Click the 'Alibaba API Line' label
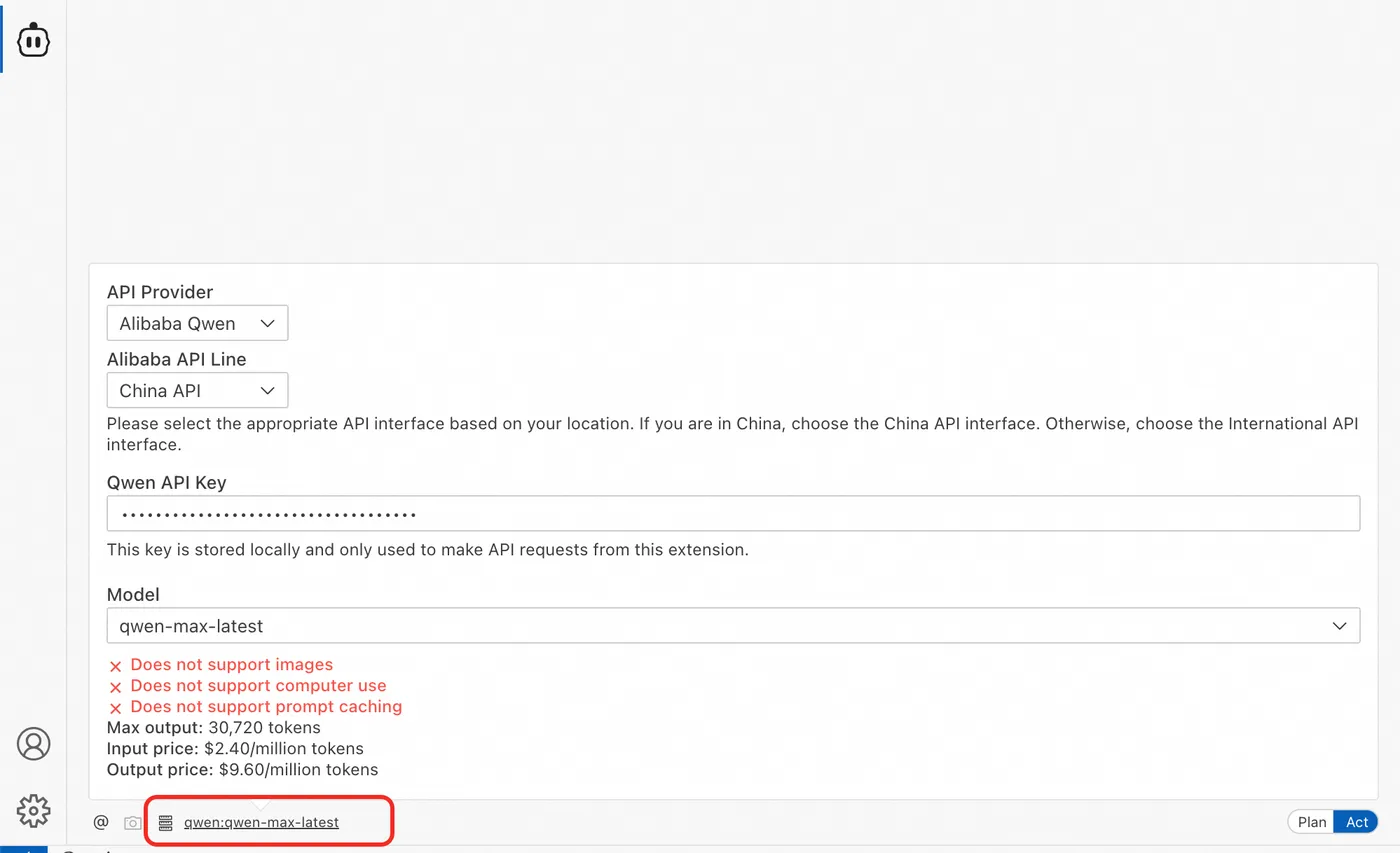 pos(176,359)
